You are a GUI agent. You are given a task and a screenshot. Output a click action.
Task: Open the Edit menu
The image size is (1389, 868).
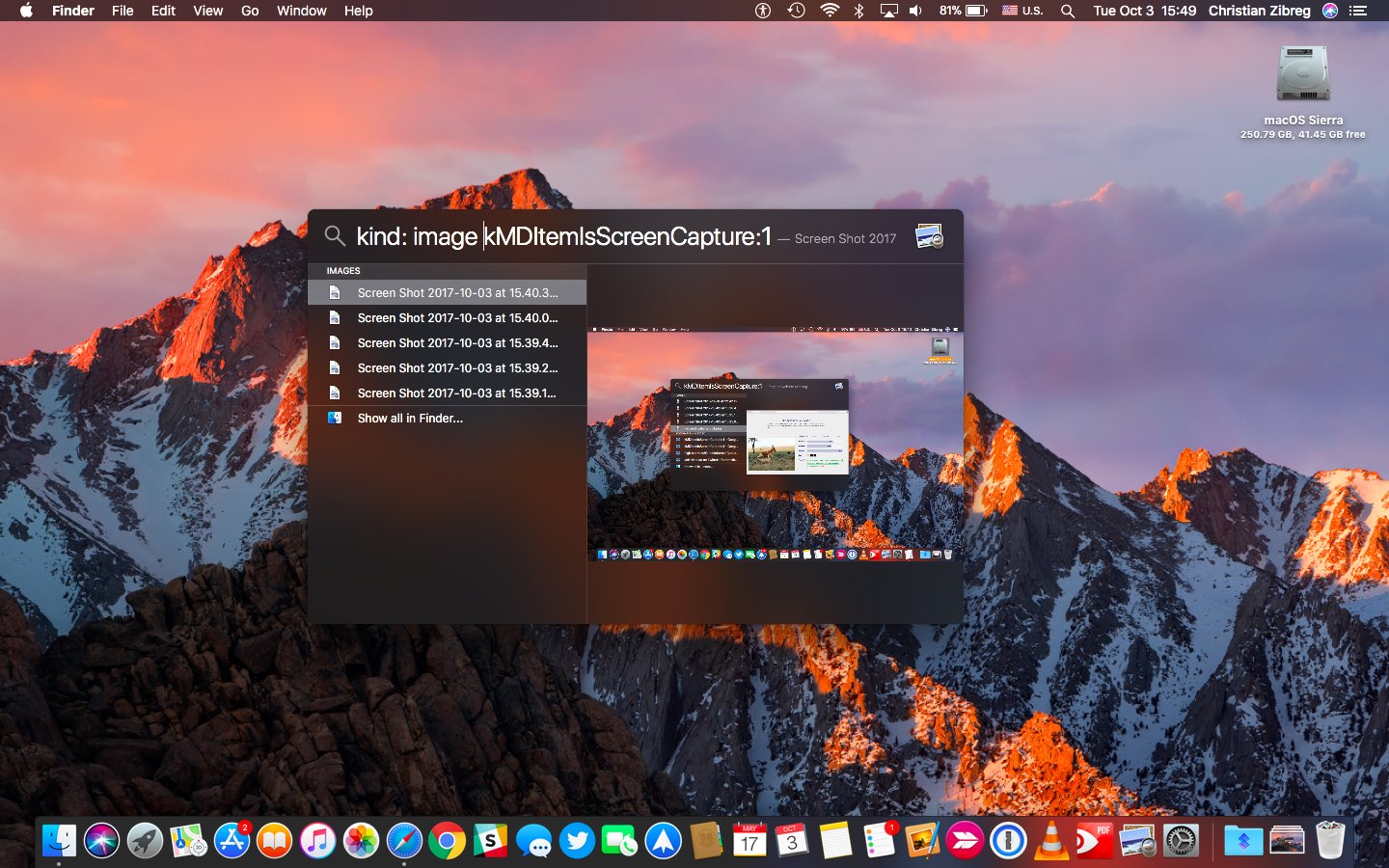[163, 11]
